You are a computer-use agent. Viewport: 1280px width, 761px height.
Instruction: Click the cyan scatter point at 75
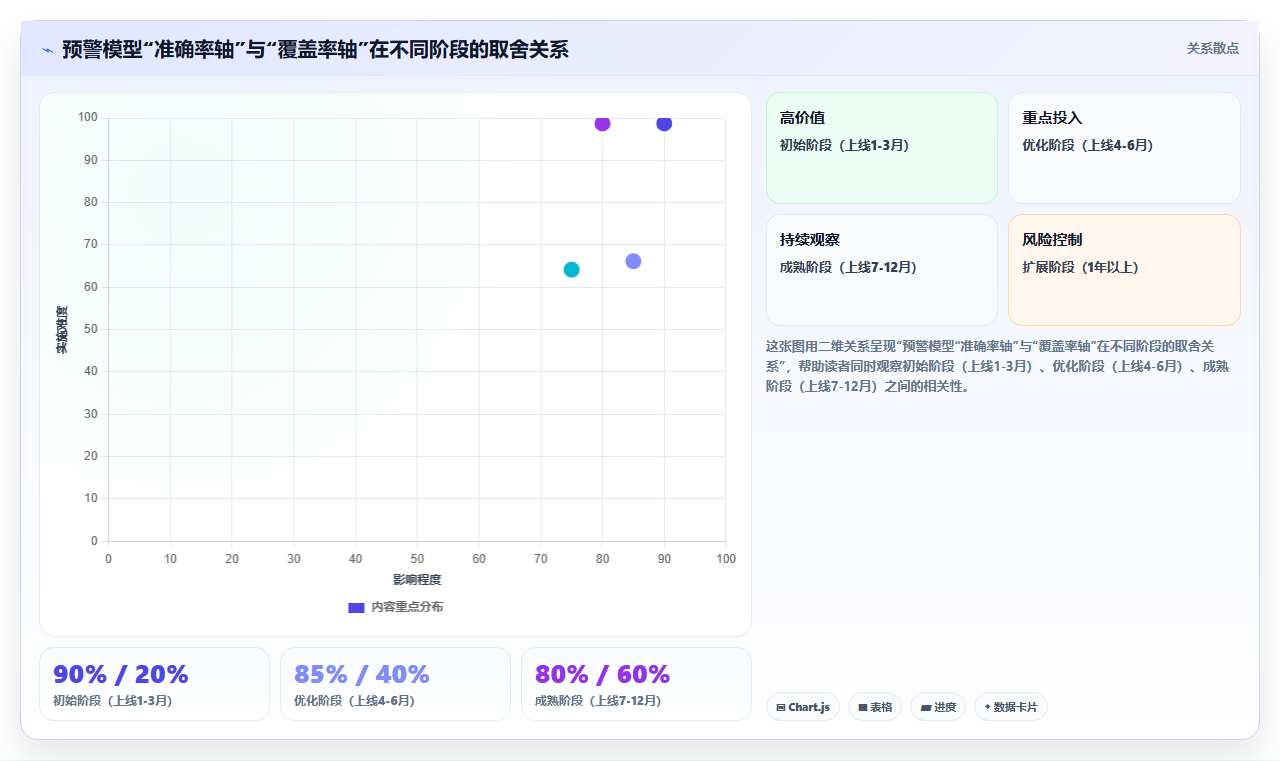pos(571,269)
